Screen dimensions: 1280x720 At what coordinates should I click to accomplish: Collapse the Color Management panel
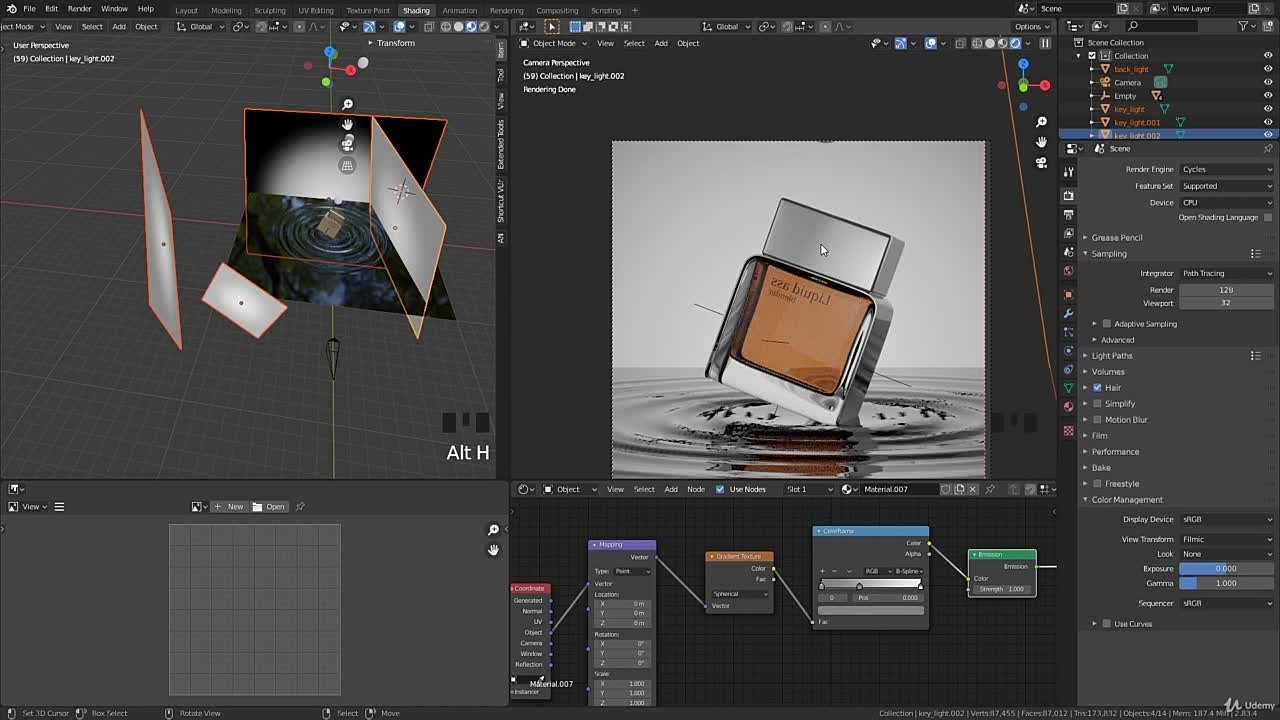tap(1127, 499)
